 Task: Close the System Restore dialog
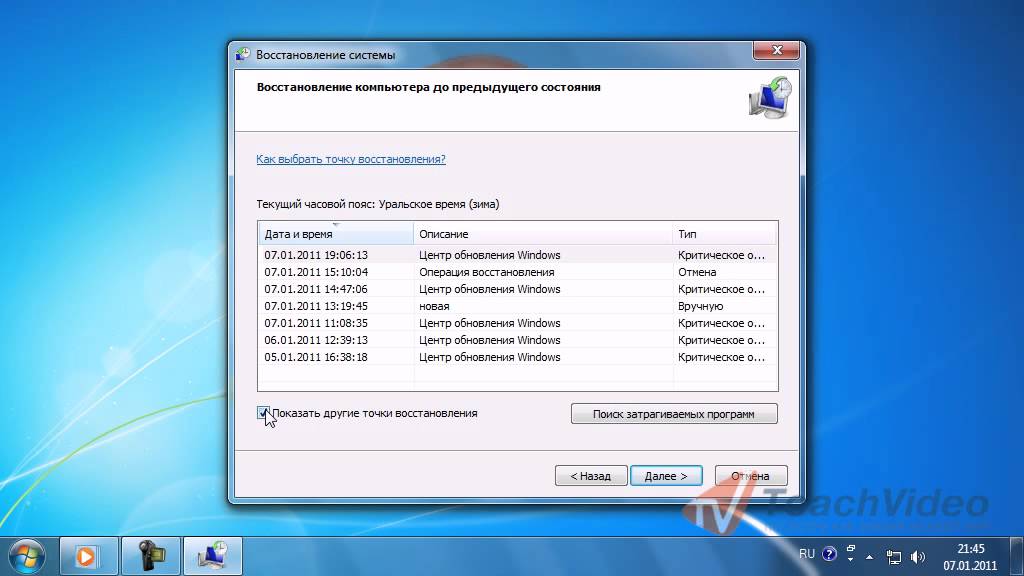pos(776,50)
